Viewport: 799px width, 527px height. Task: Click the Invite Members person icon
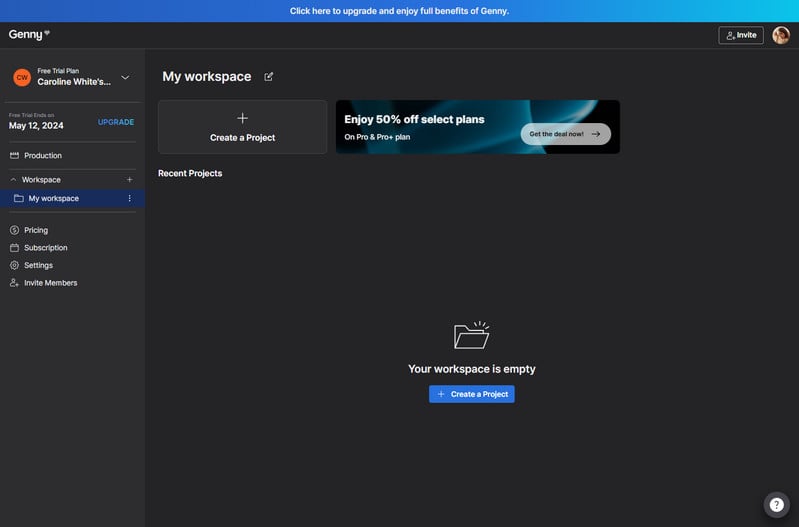(14, 283)
